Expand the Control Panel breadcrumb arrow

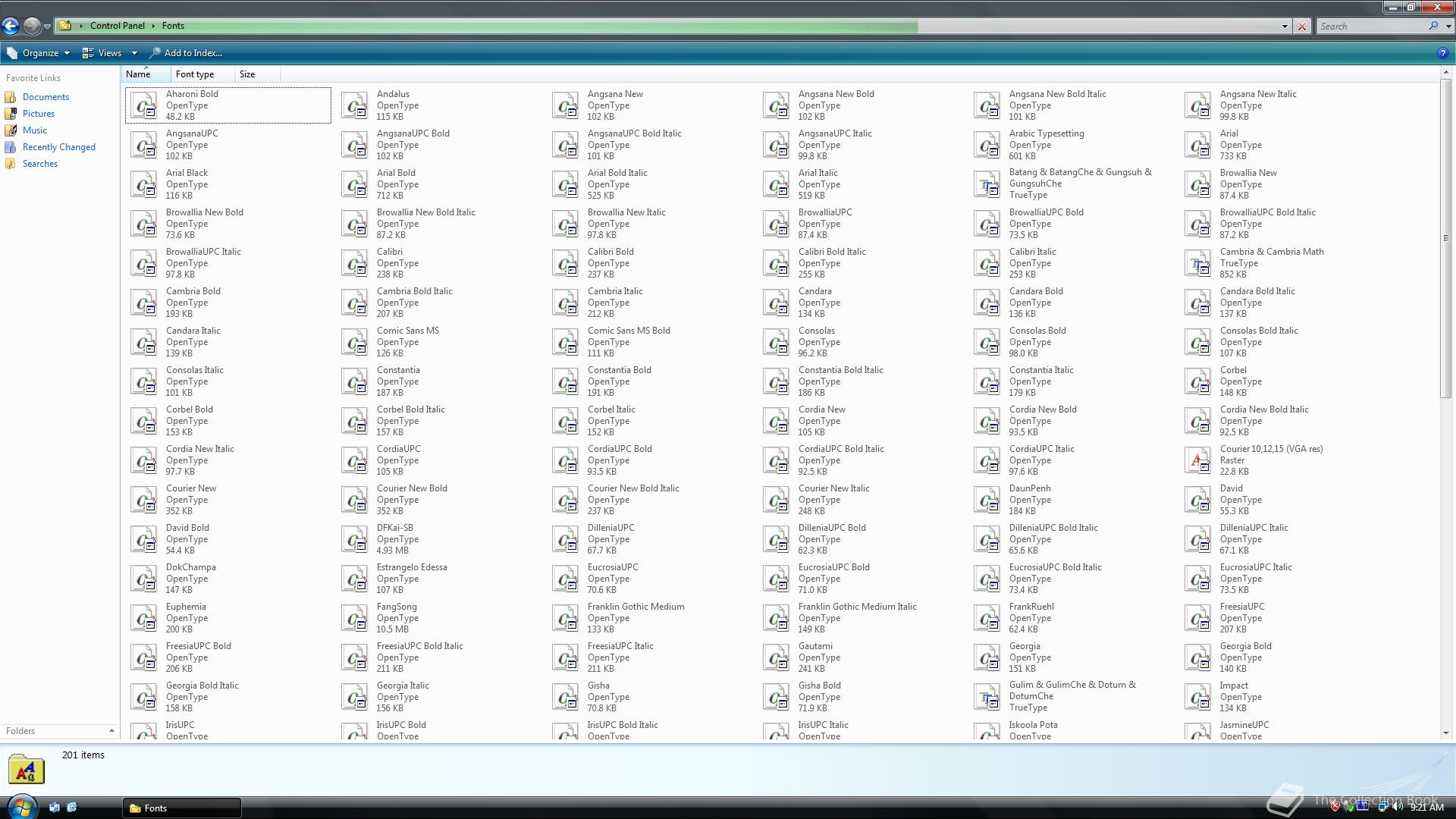click(154, 26)
